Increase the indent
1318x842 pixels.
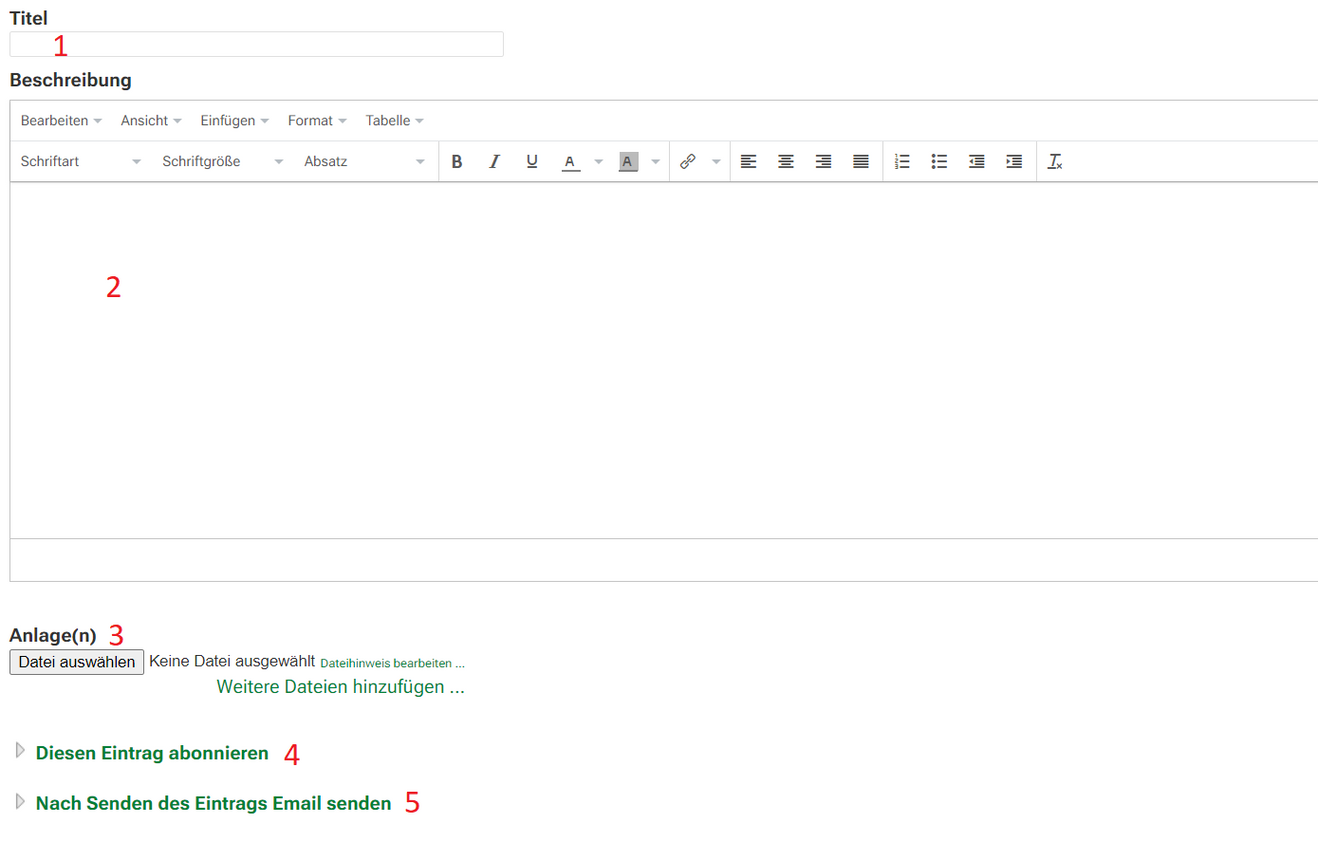click(1014, 161)
